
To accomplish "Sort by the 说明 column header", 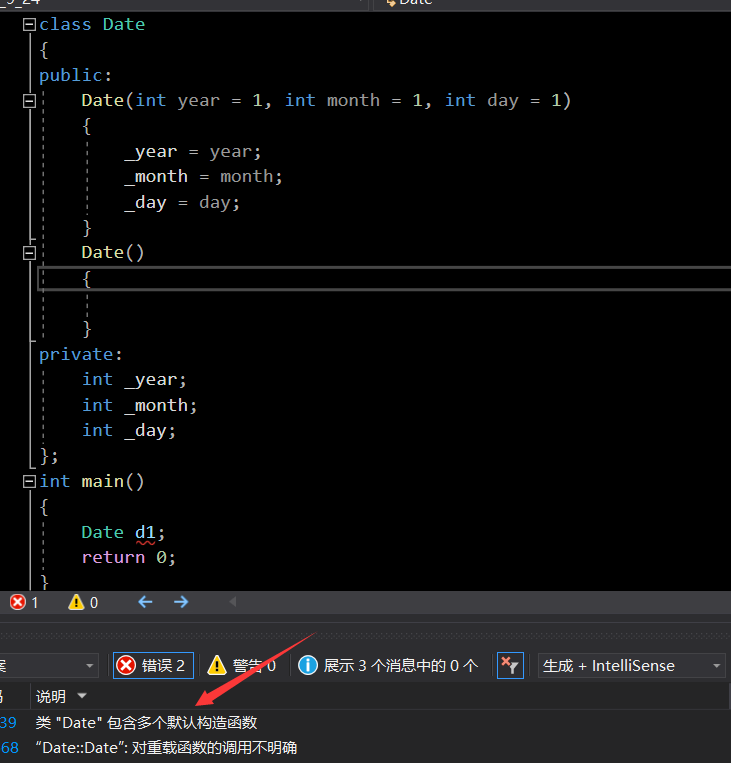I will click(x=51, y=696).
